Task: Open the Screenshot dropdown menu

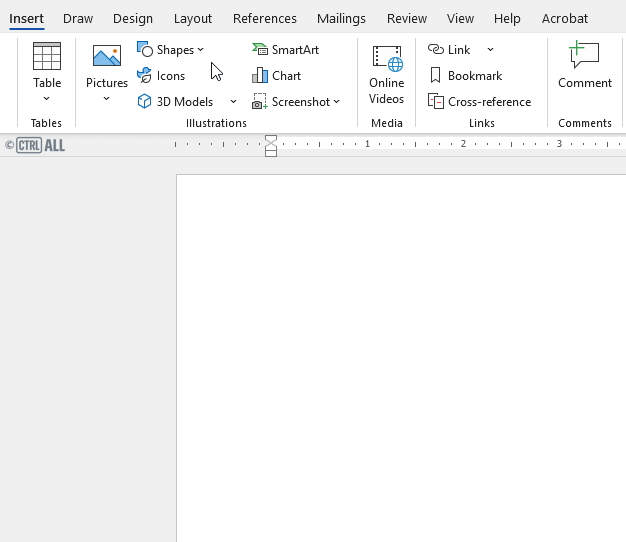Action: coord(297,102)
